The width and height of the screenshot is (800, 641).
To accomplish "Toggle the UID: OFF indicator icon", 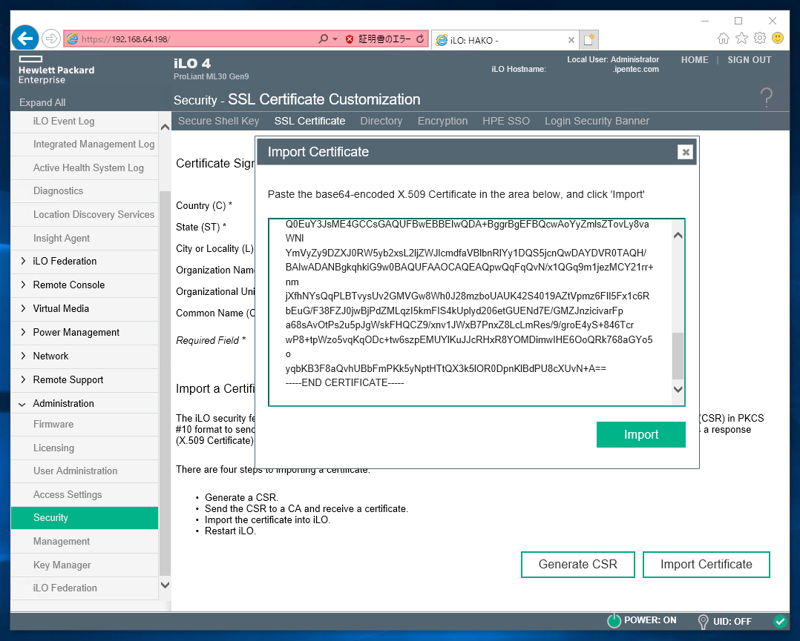I will pyautogui.click(x=703, y=621).
